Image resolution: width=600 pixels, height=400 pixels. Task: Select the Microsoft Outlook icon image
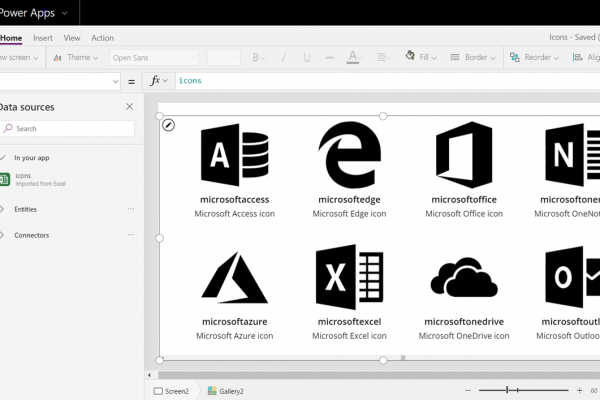coord(572,277)
